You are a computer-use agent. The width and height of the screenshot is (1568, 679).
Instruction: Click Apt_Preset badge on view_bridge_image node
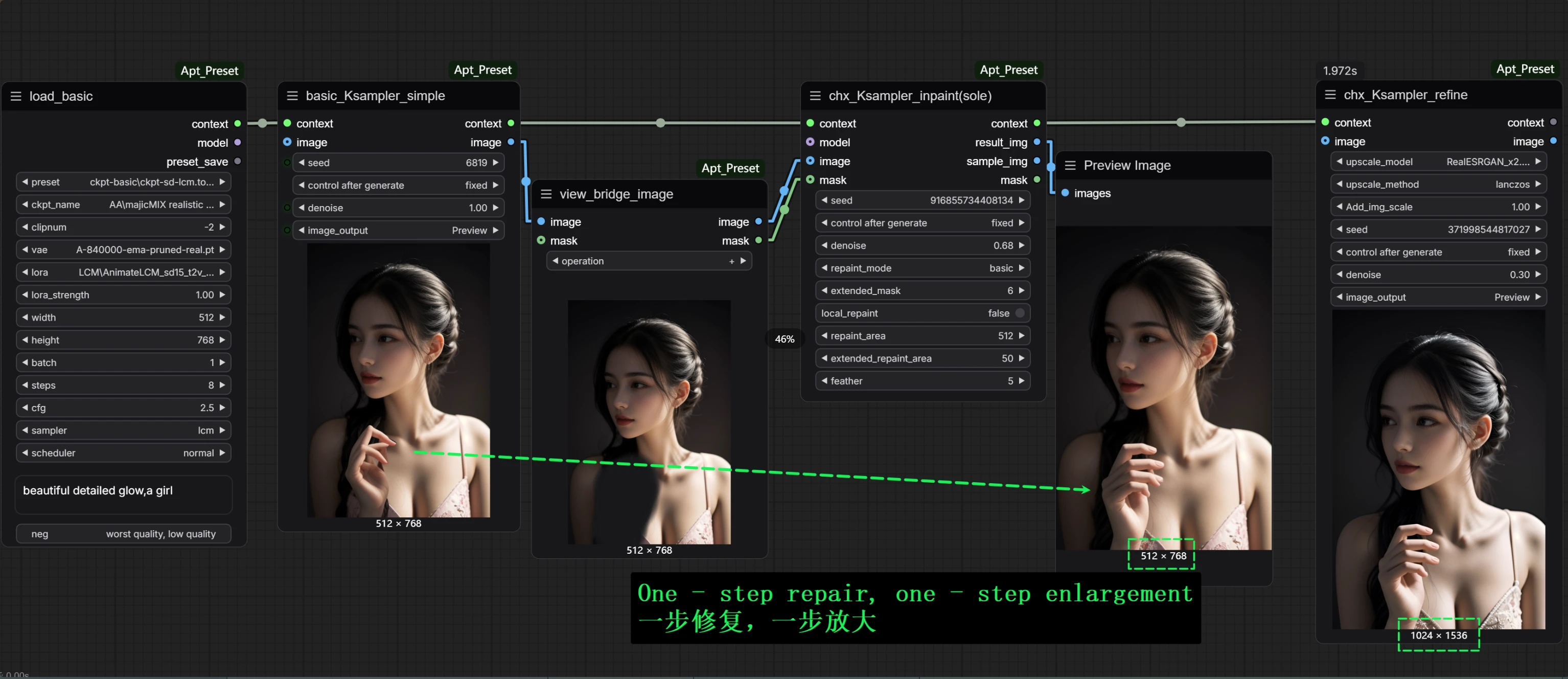point(730,168)
